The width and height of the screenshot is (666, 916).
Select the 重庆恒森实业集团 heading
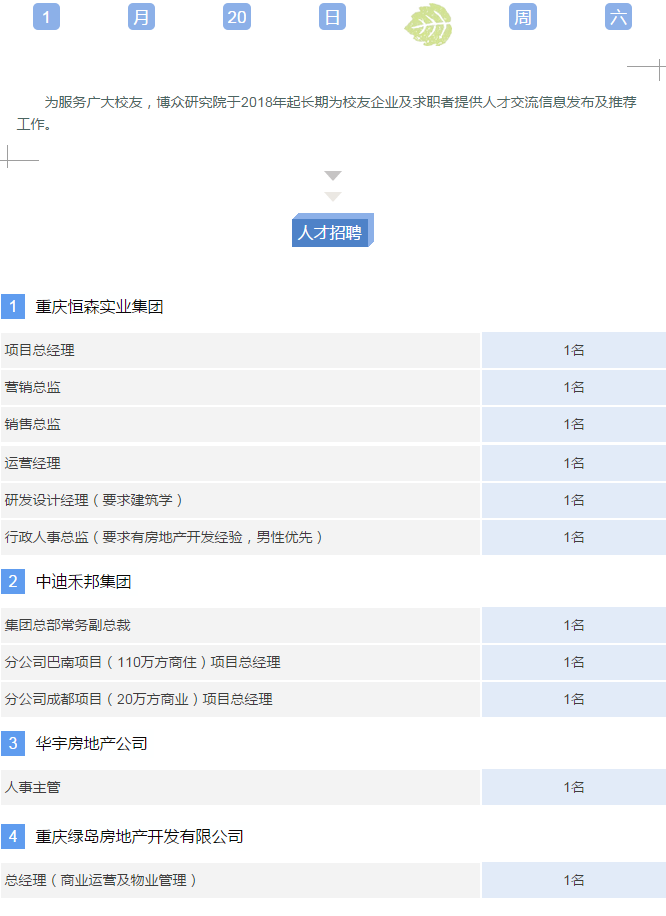coord(99,307)
